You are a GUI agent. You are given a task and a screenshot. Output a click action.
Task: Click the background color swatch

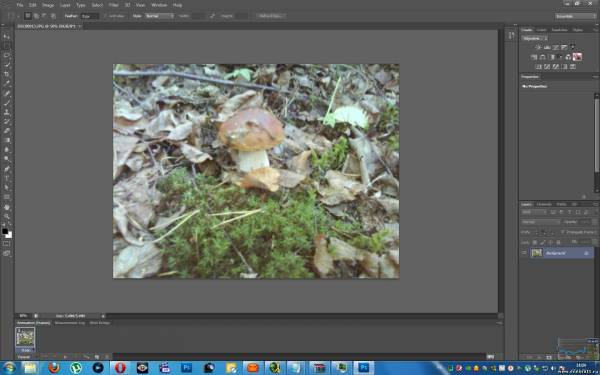9,235
